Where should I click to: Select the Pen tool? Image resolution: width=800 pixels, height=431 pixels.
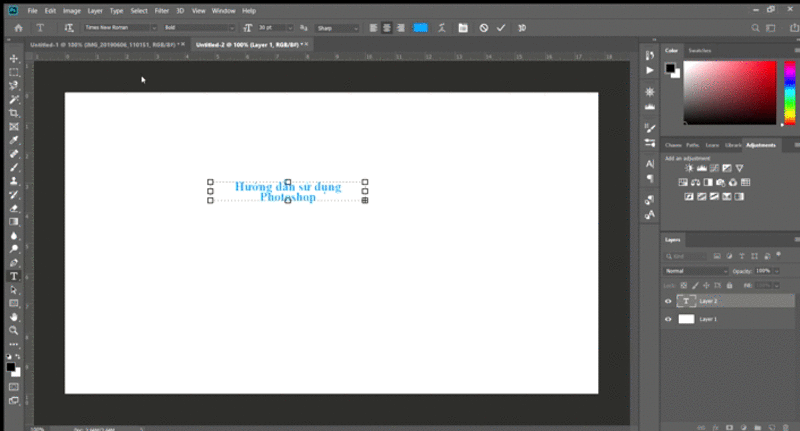pyautogui.click(x=14, y=263)
